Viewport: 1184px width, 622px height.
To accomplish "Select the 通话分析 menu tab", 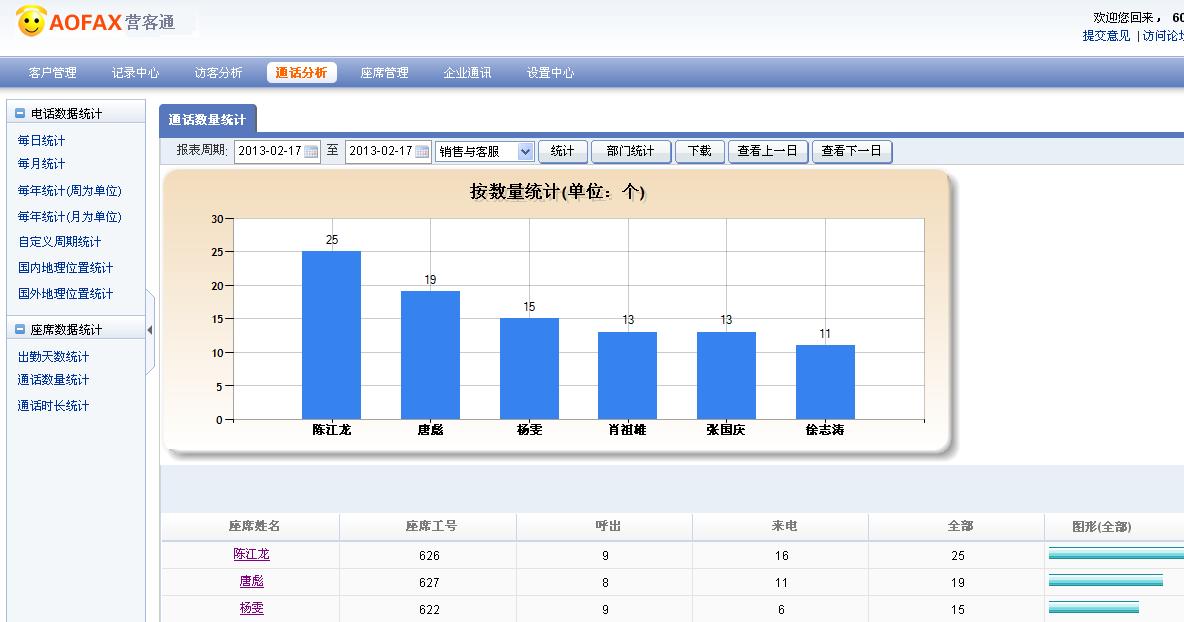I will (x=301, y=72).
